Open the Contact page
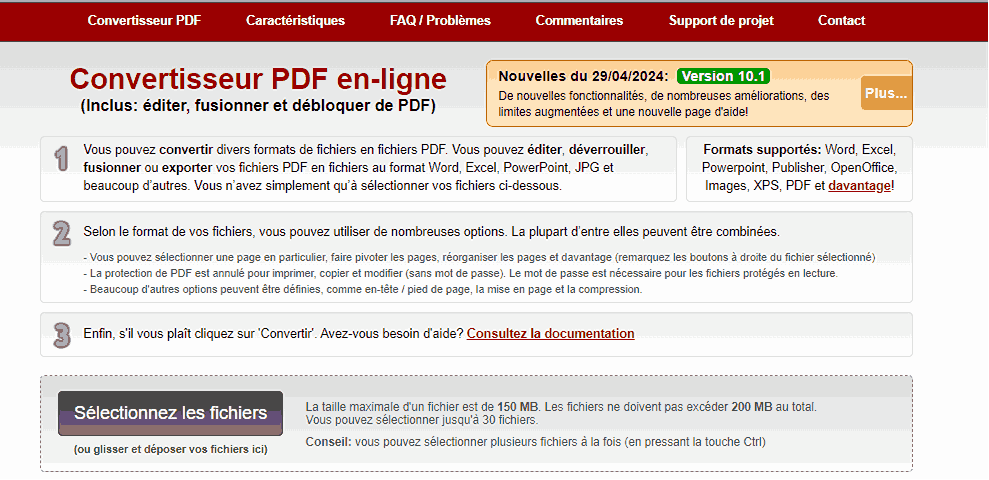The height and width of the screenshot is (480, 989). pyautogui.click(x=841, y=20)
